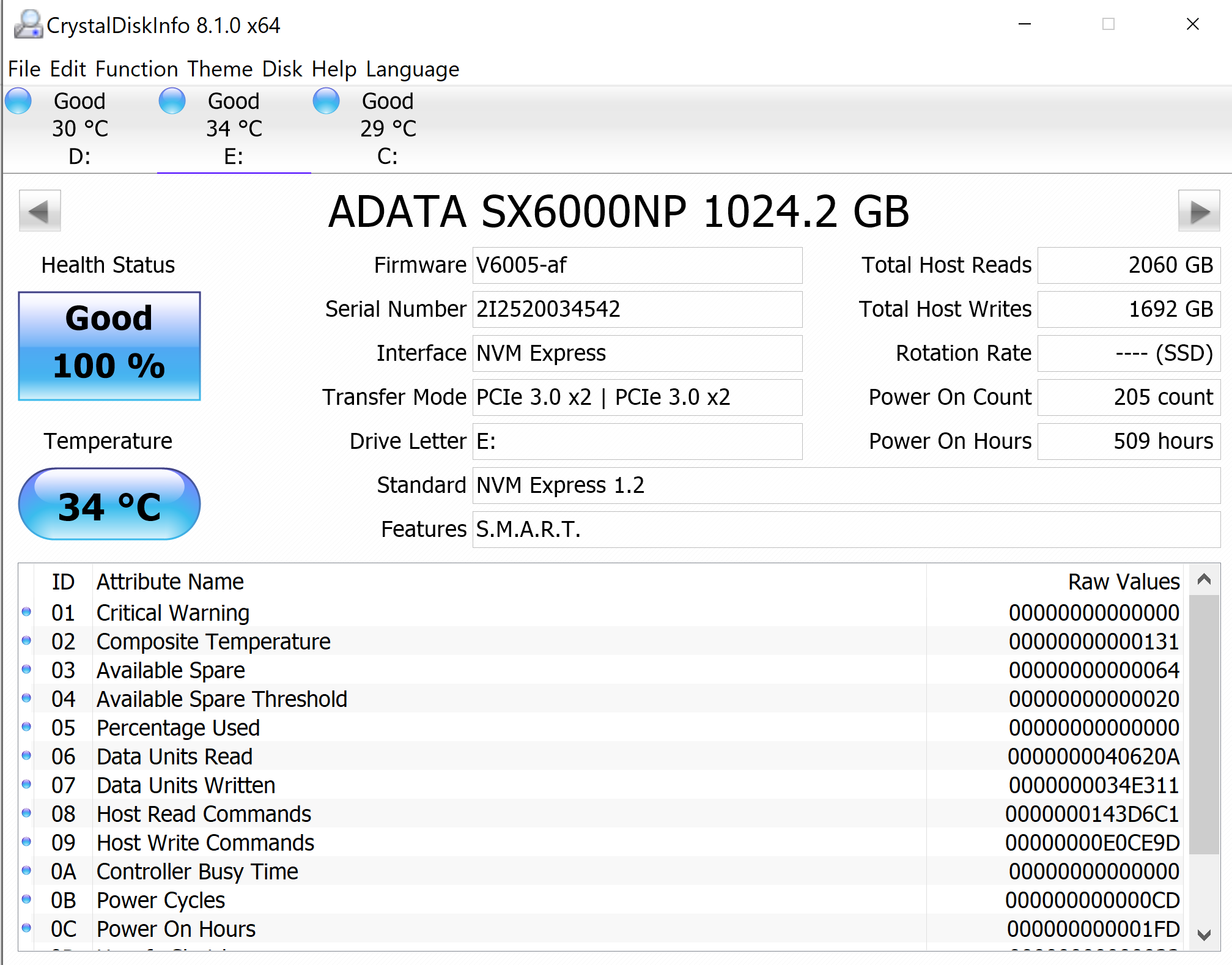Click Power On Hours value 509 hours
1232x965 pixels.
(x=1129, y=442)
